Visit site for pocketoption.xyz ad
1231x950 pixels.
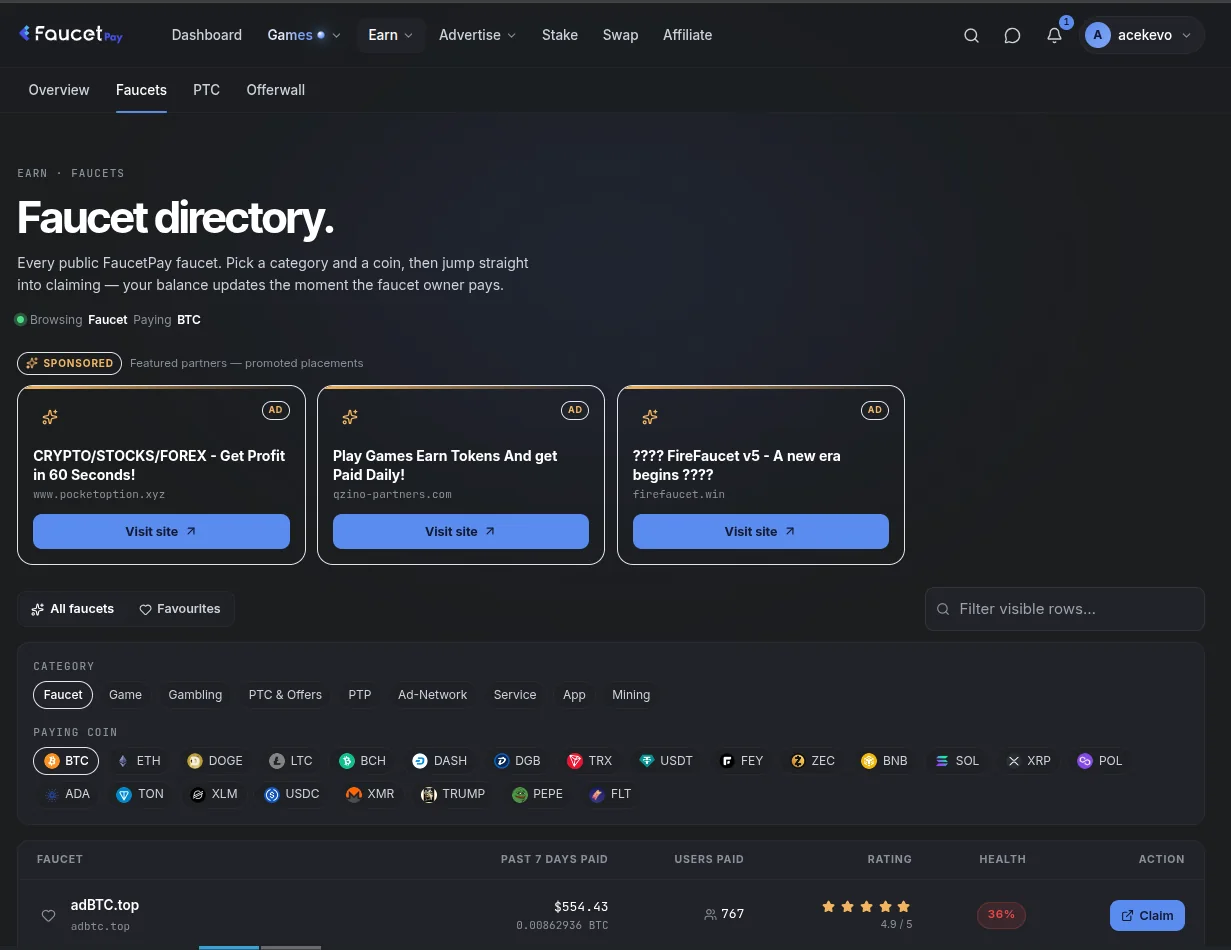click(161, 531)
